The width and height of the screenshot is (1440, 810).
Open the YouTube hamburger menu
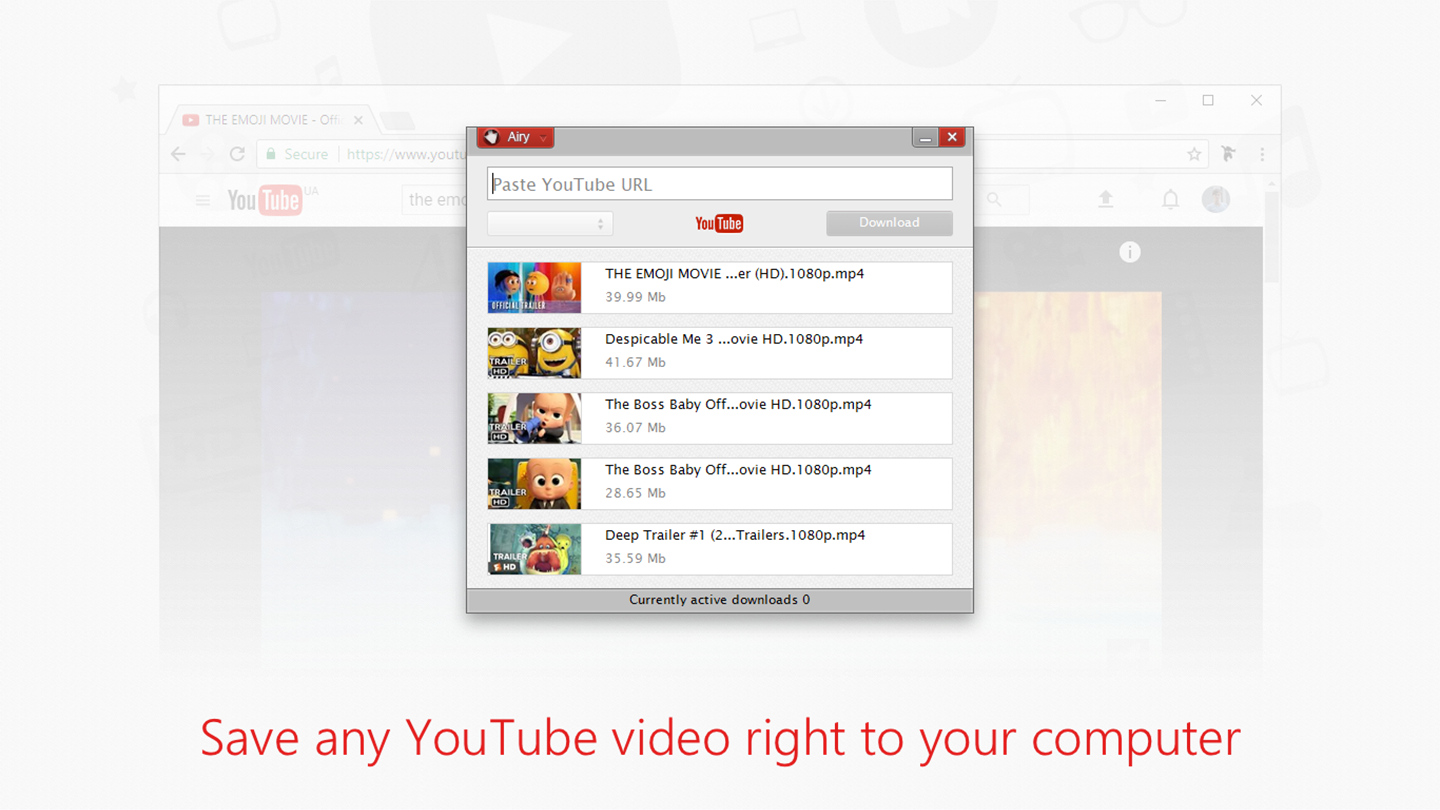[x=203, y=200]
